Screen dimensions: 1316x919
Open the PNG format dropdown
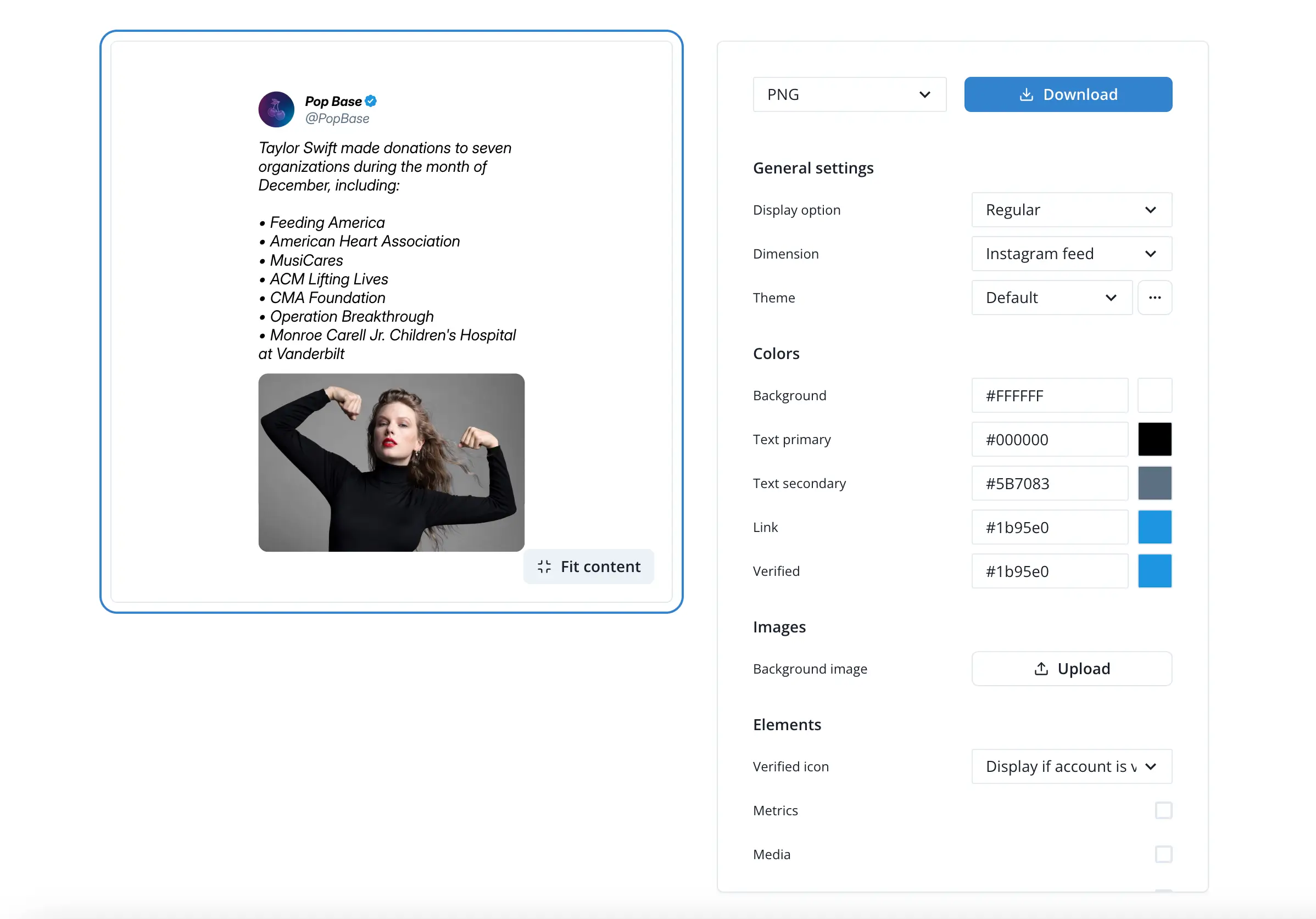(849, 94)
